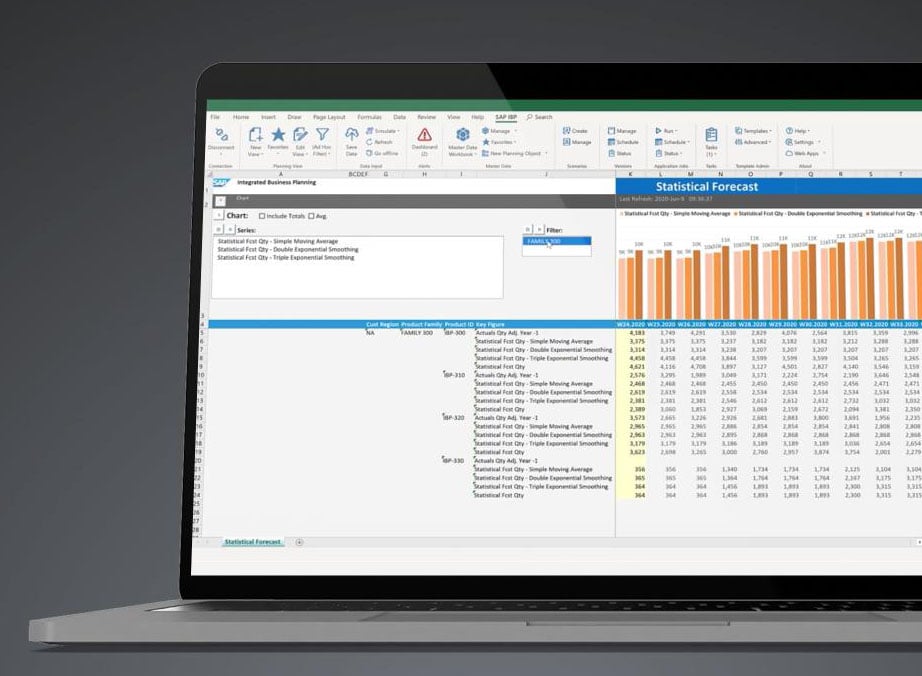922x676 pixels.
Task: Open the Simulate dropdown
Action: click(383, 131)
